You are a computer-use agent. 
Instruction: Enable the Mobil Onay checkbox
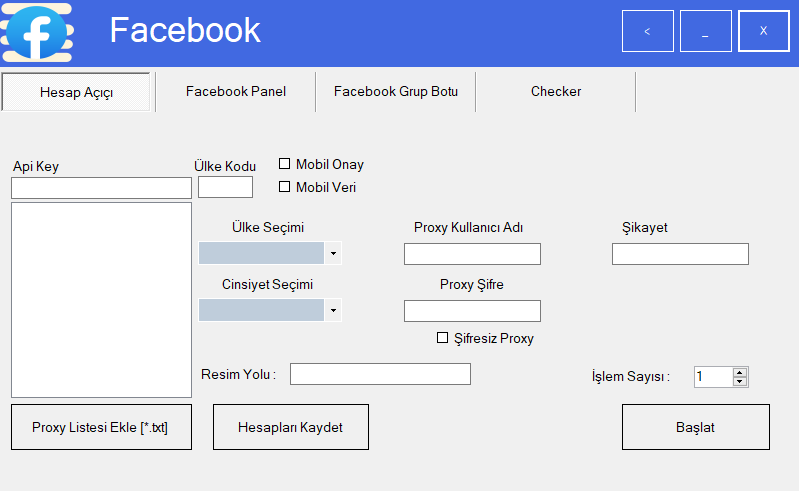(284, 163)
